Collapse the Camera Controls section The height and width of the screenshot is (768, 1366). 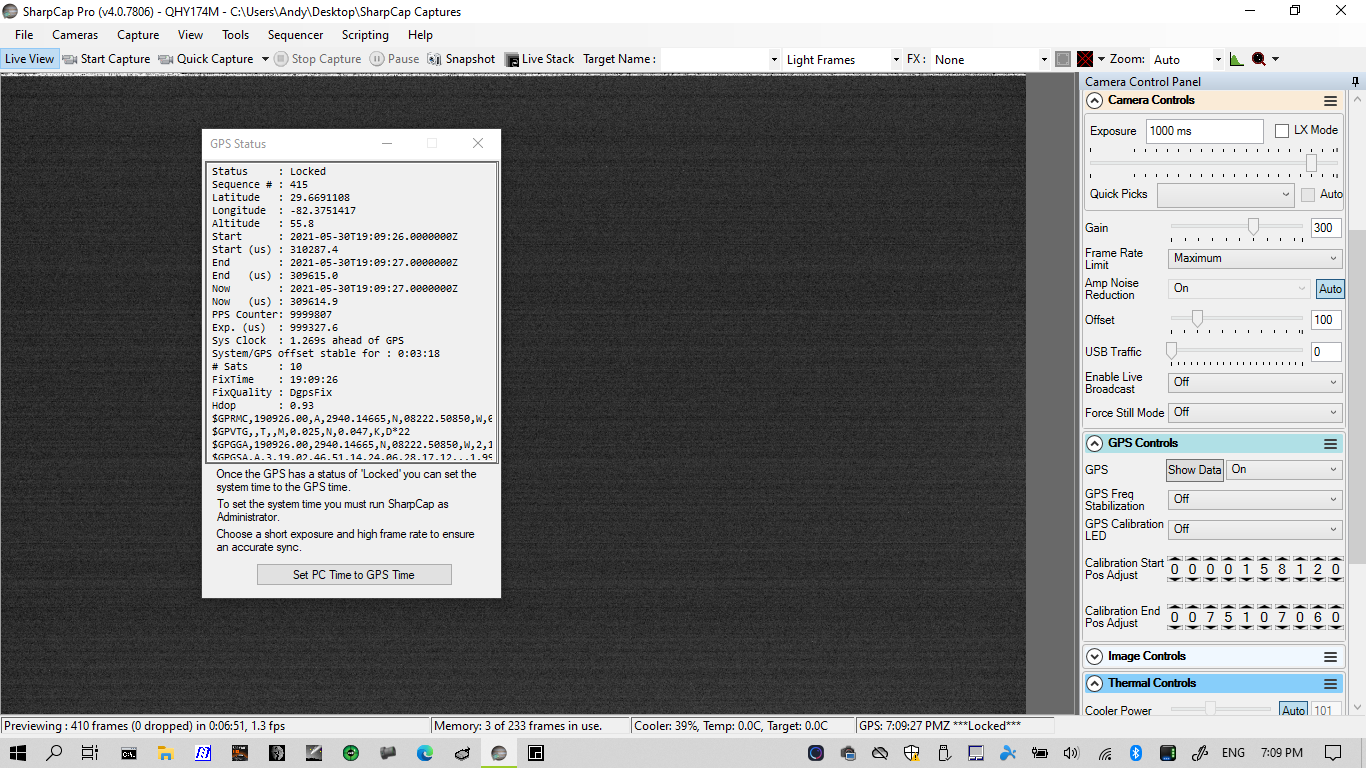tap(1094, 101)
